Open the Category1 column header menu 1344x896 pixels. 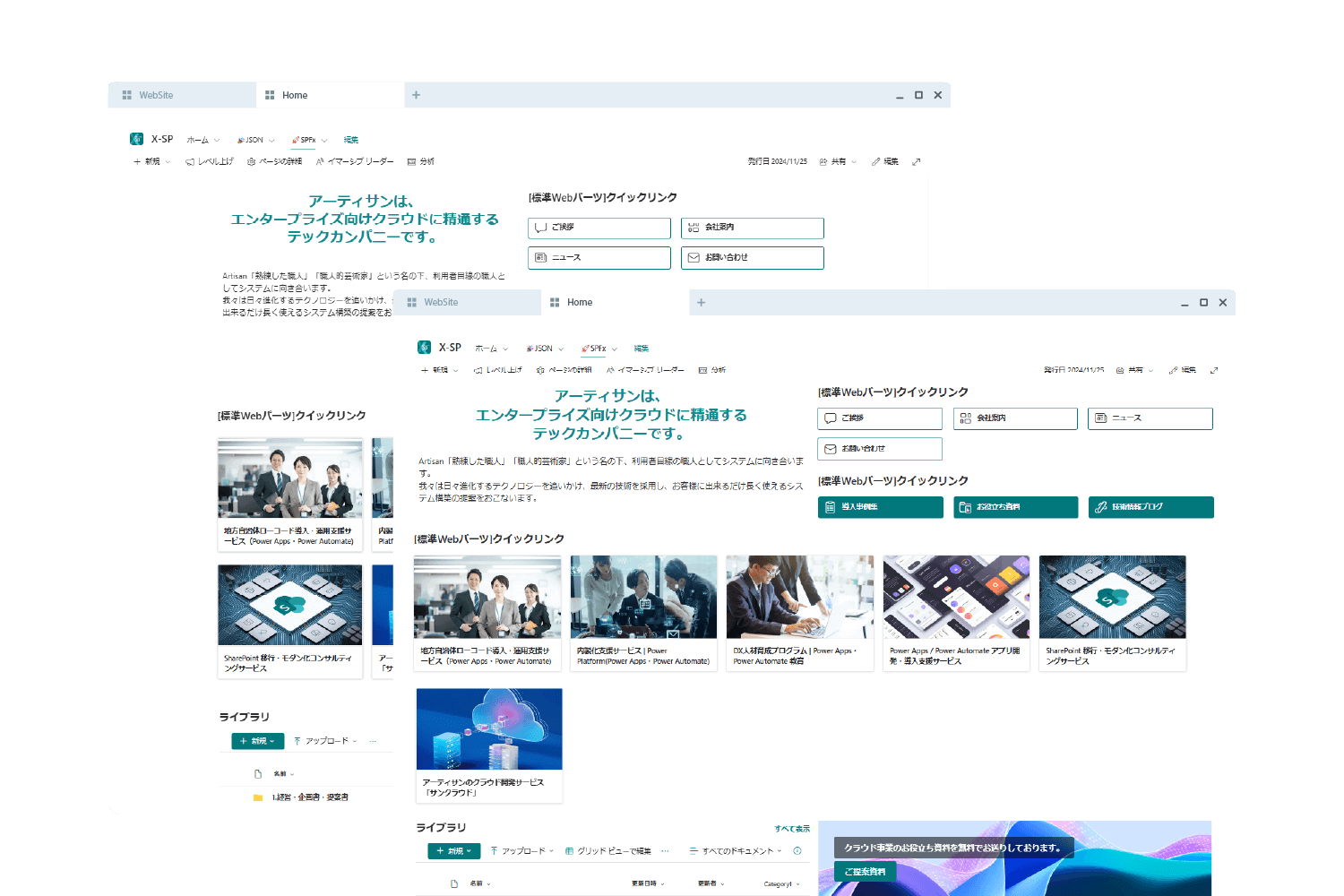781,884
